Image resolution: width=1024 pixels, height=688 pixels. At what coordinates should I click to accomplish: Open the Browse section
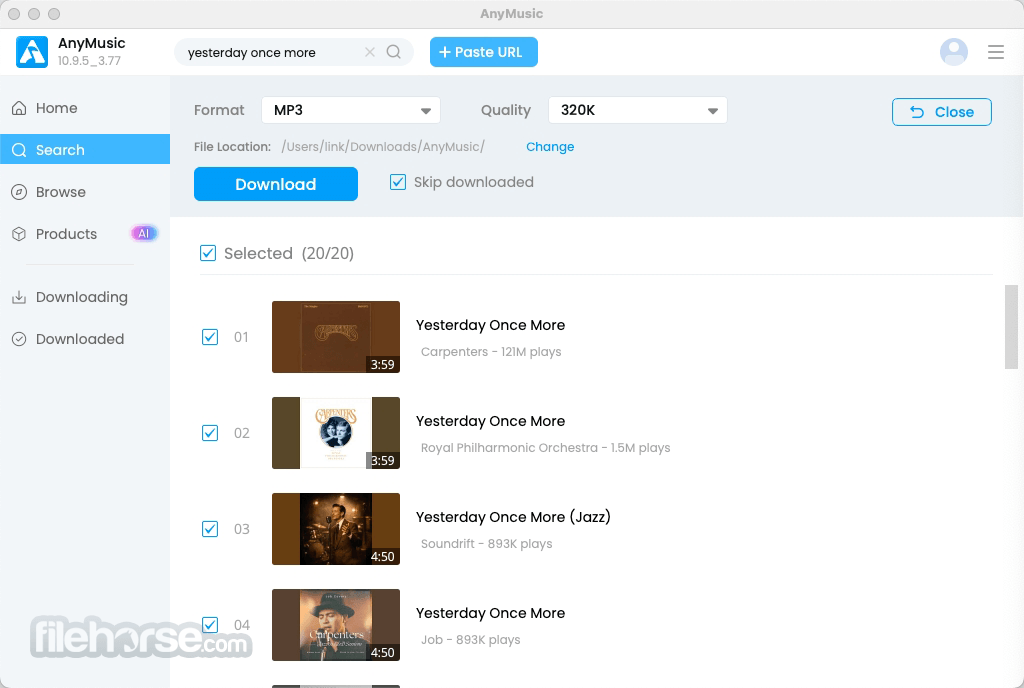pos(85,192)
